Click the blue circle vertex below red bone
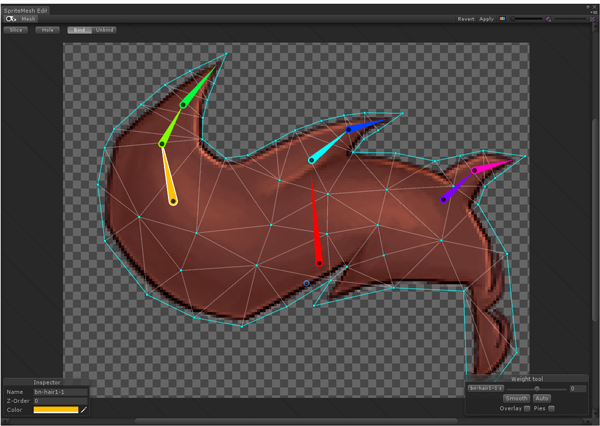 (x=307, y=283)
